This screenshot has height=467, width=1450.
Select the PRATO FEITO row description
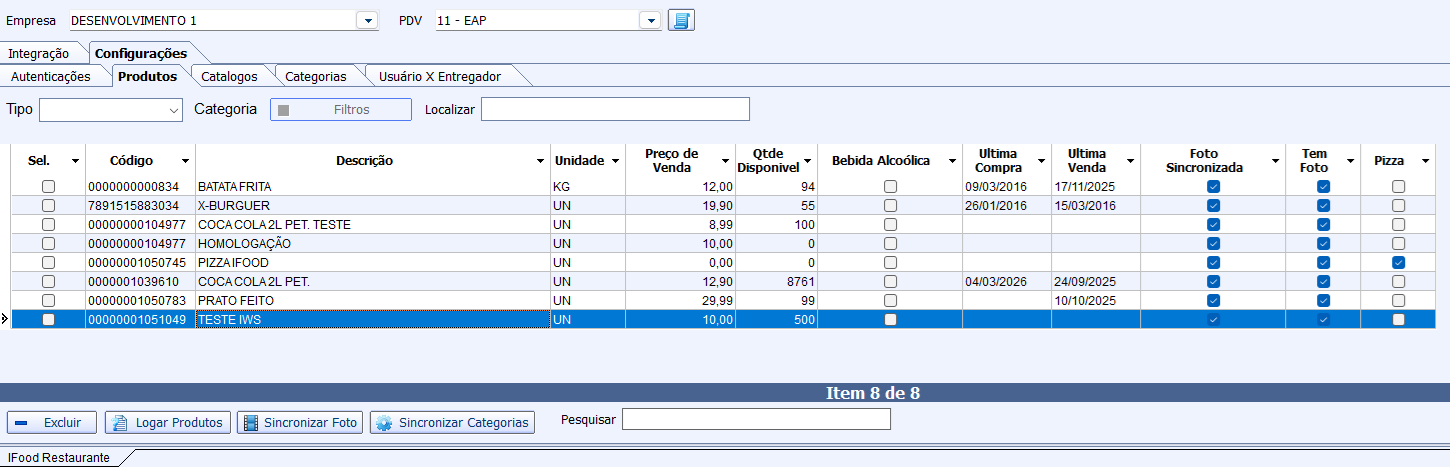[x=236, y=301]
